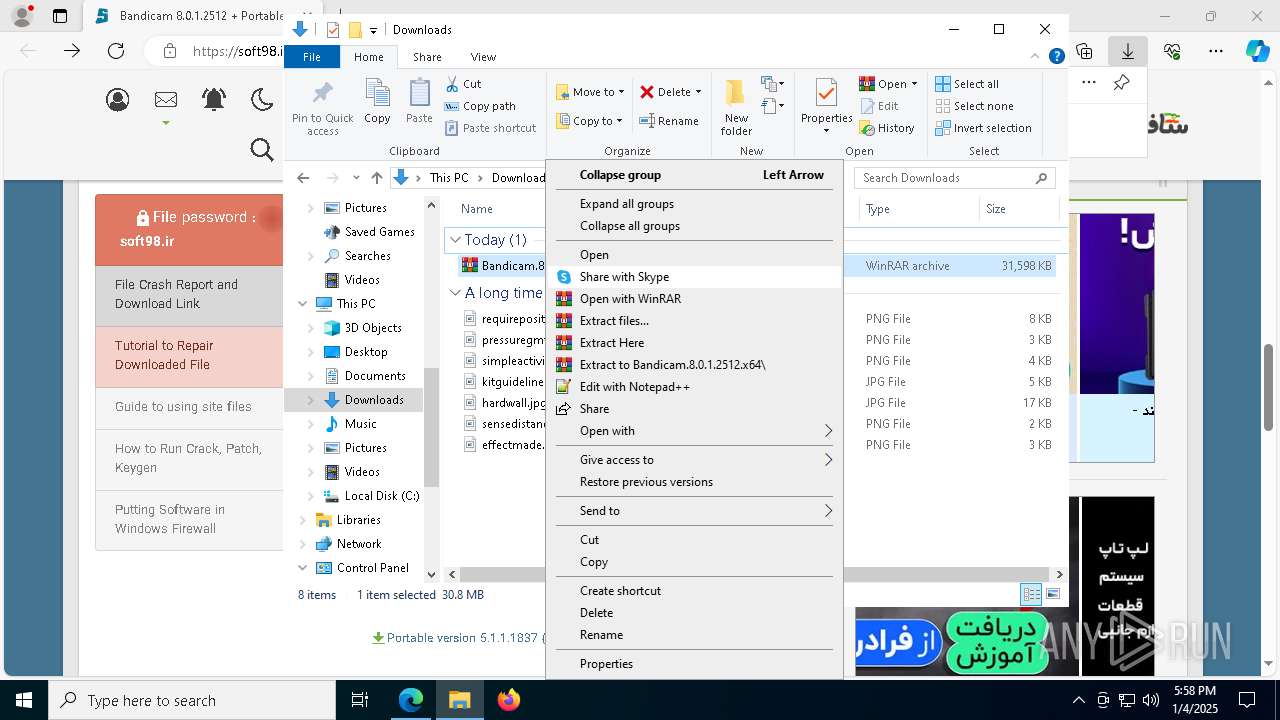Open the Copy to dropdown

[589, 121]
